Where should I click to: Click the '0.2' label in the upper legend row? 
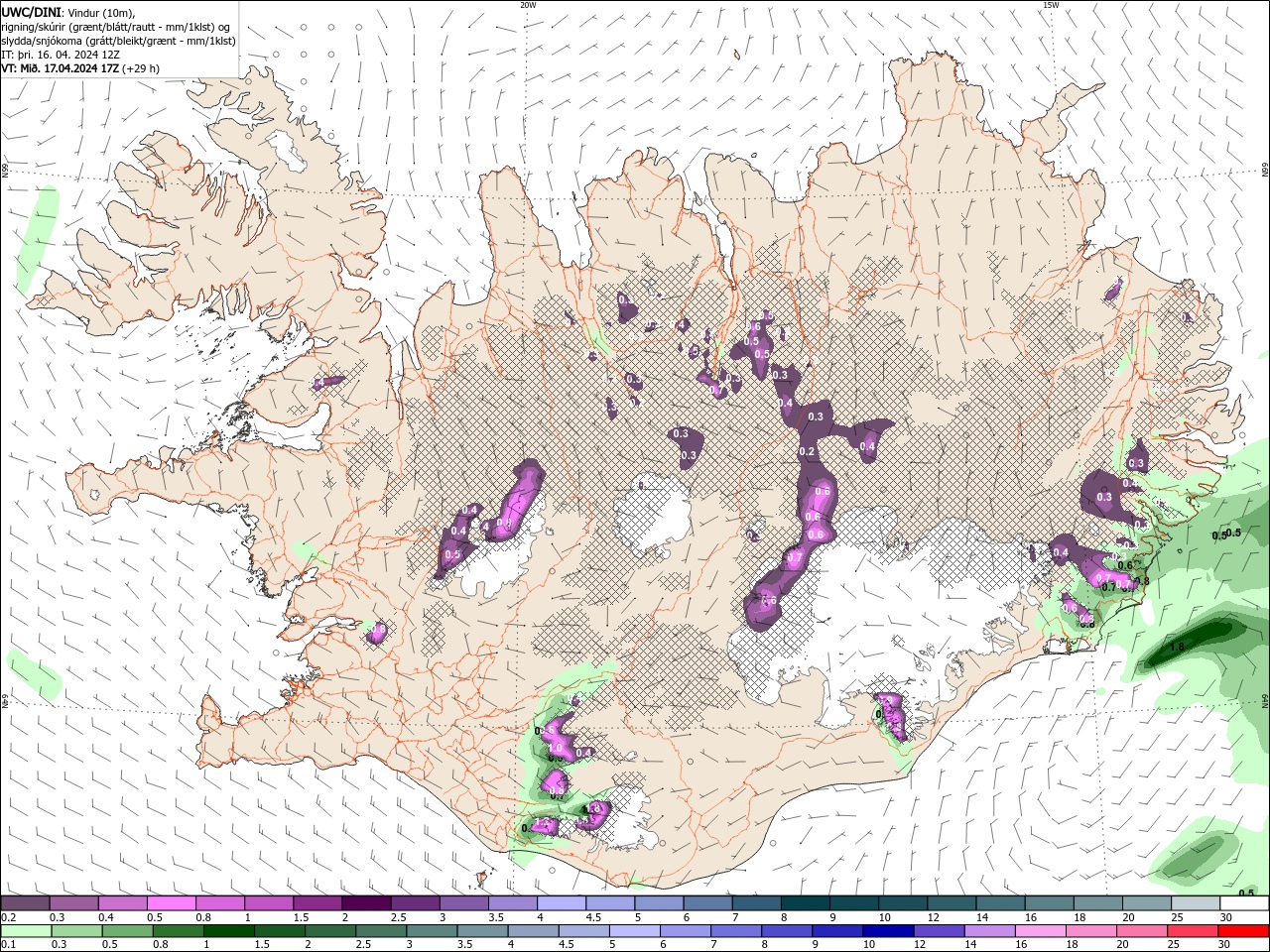pyautogui.click(x=8, y=918)
